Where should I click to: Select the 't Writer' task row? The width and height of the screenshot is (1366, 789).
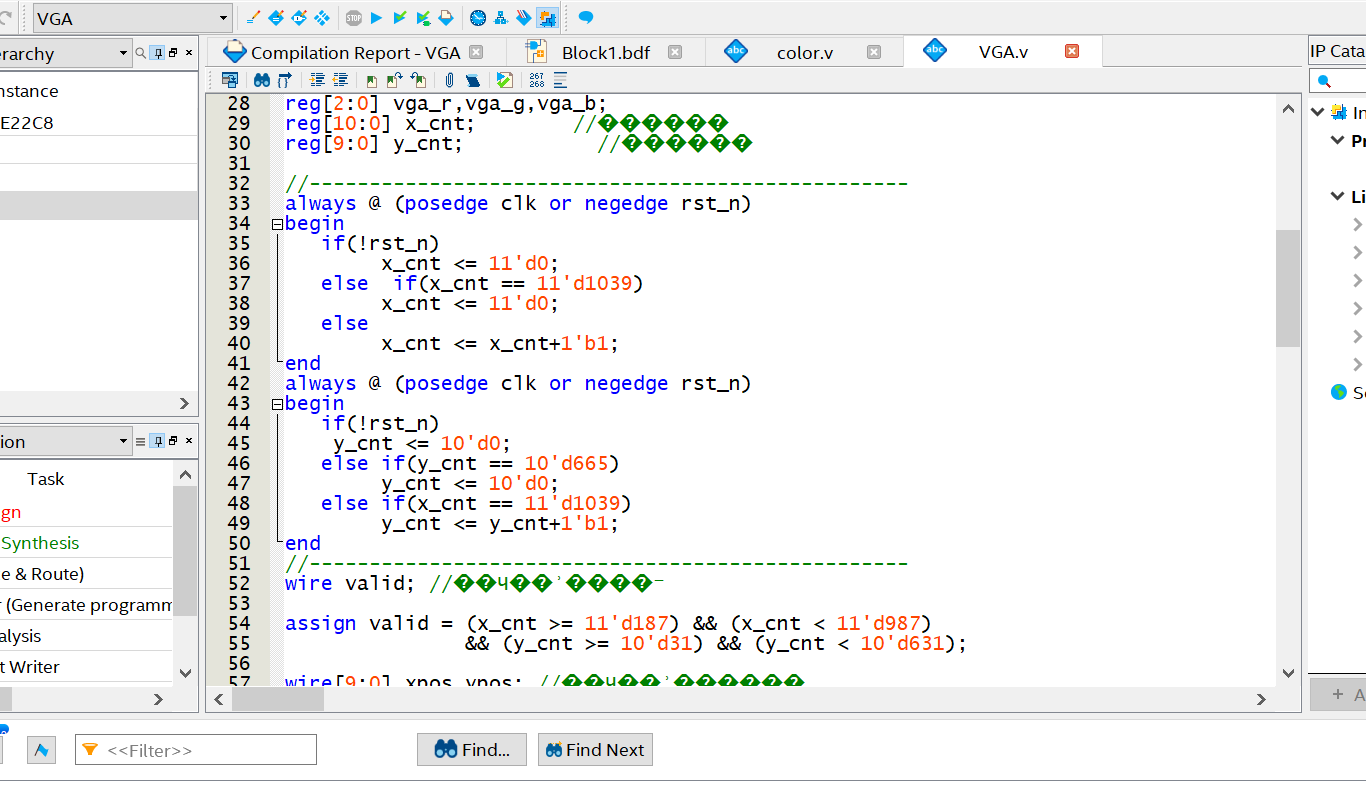click(86, 667)
